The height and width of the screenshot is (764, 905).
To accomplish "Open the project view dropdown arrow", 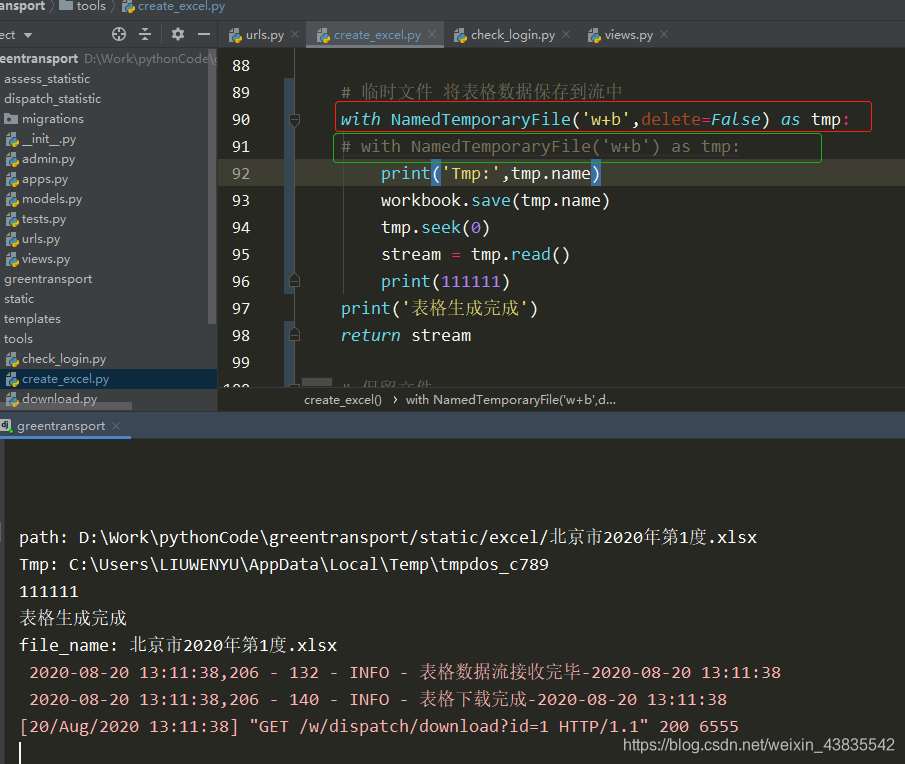I will coord(28,35).
